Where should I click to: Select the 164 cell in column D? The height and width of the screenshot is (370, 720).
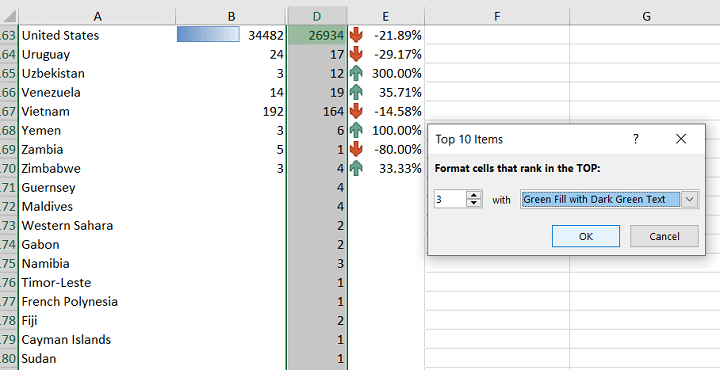coord(317,112)
